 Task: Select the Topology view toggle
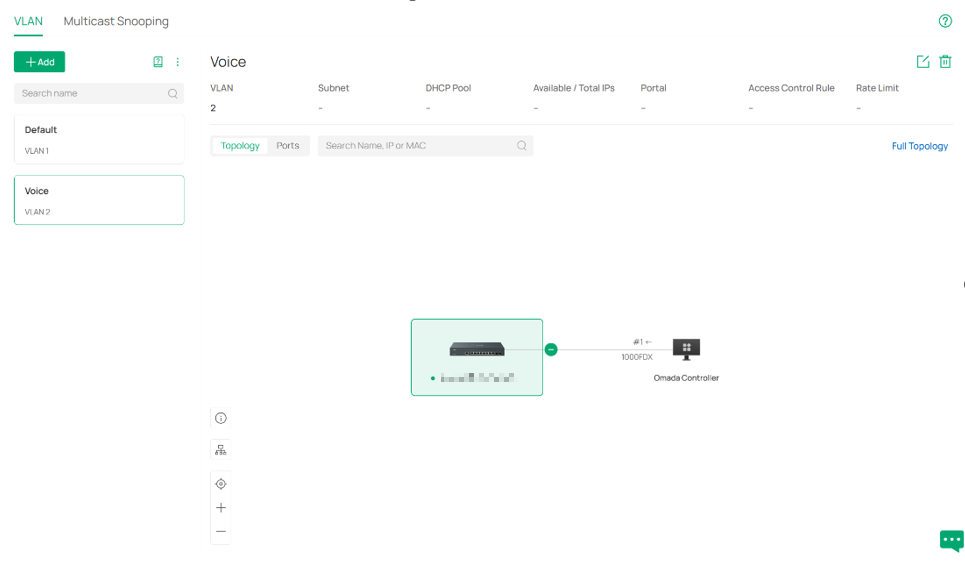240,146
